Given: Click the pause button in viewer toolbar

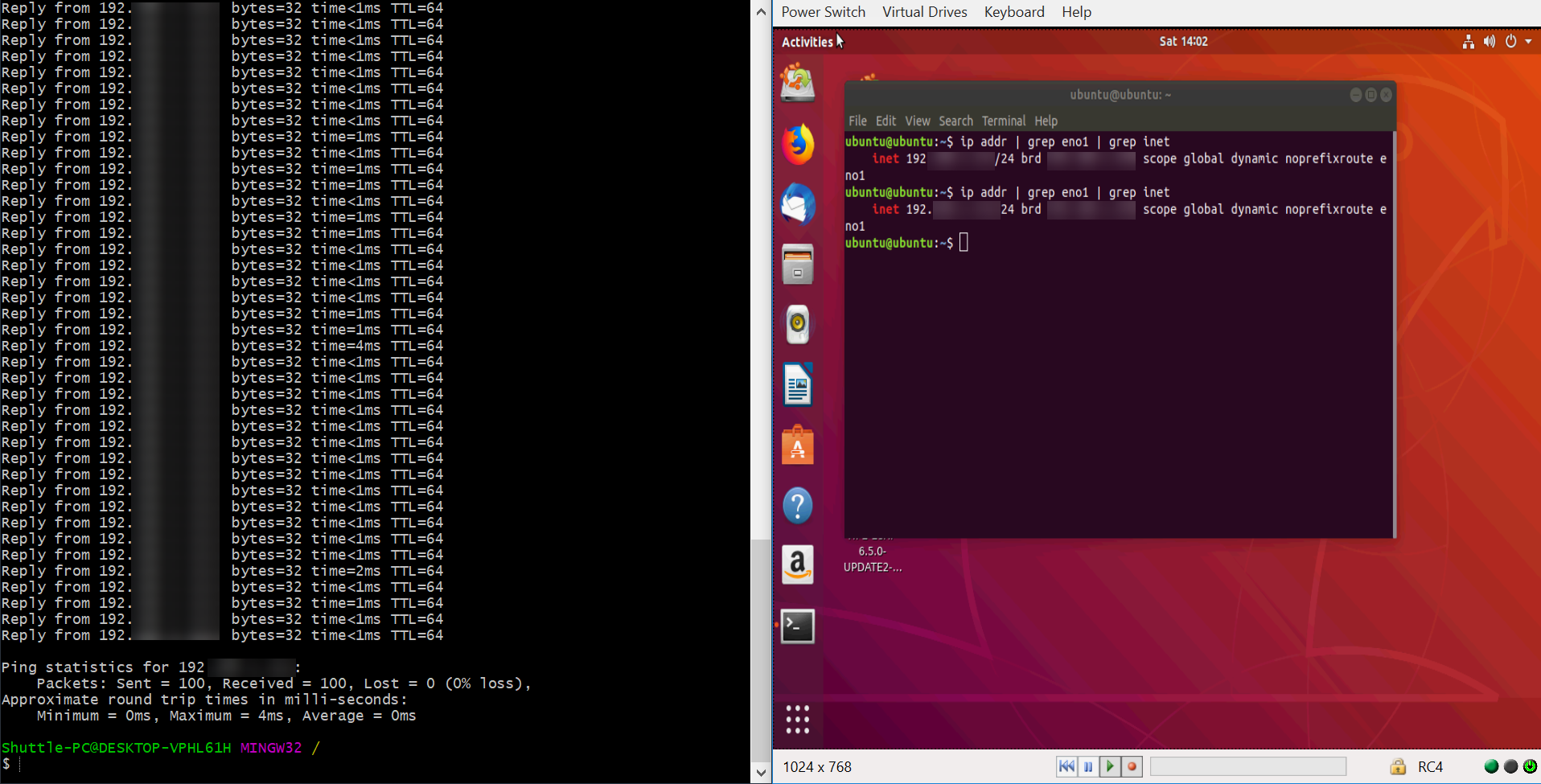Looking at the screenshot, I should point(1088,766).
